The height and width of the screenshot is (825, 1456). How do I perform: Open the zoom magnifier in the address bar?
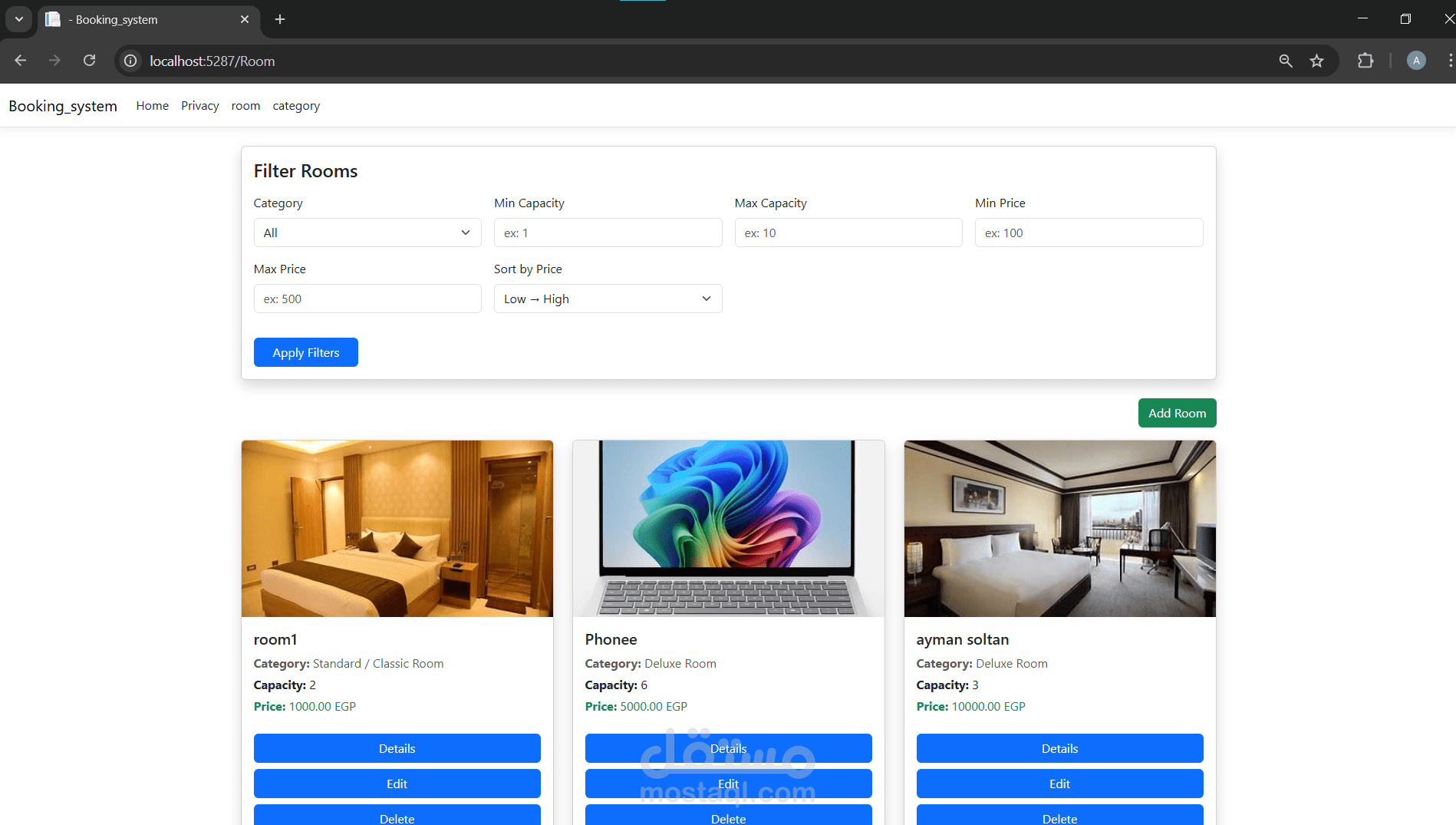pyautogui.click(x=1286, y=61)
